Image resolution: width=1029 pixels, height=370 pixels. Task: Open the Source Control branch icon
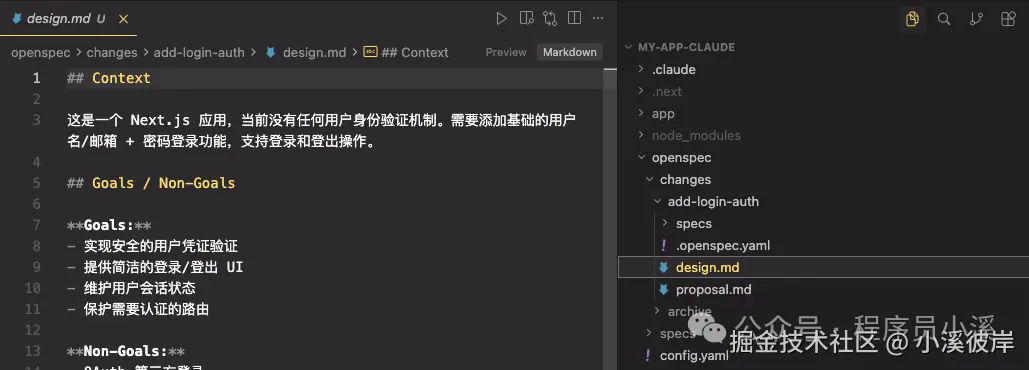976,19
